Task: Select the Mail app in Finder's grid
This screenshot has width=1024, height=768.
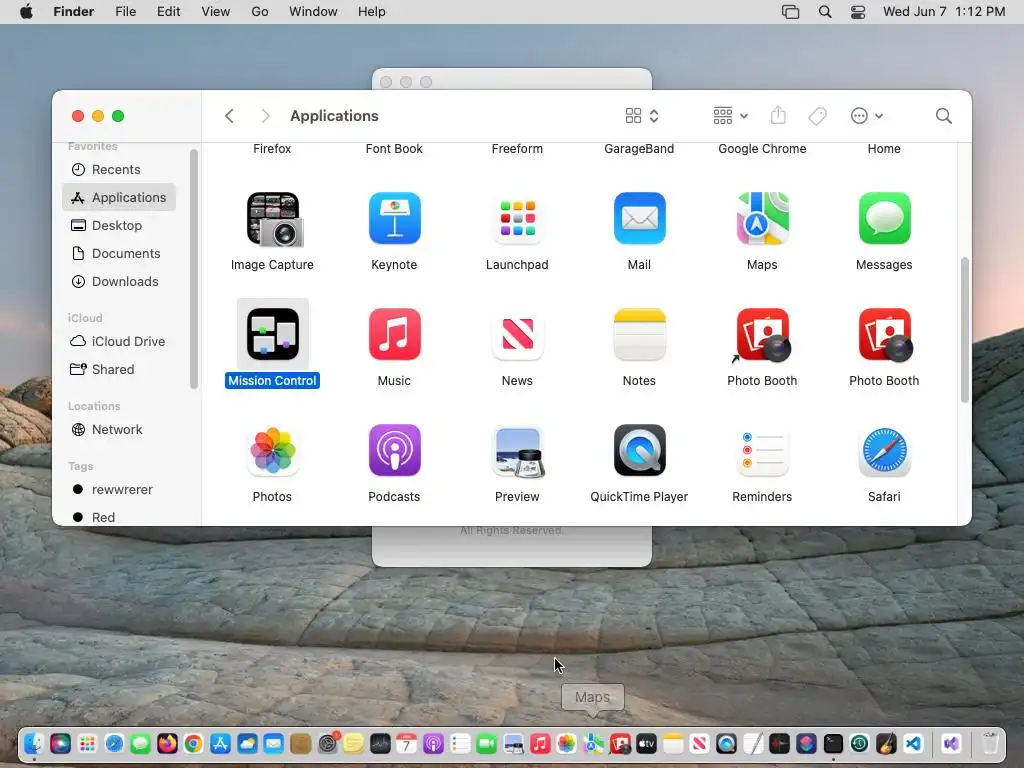Action: [639, 219]
